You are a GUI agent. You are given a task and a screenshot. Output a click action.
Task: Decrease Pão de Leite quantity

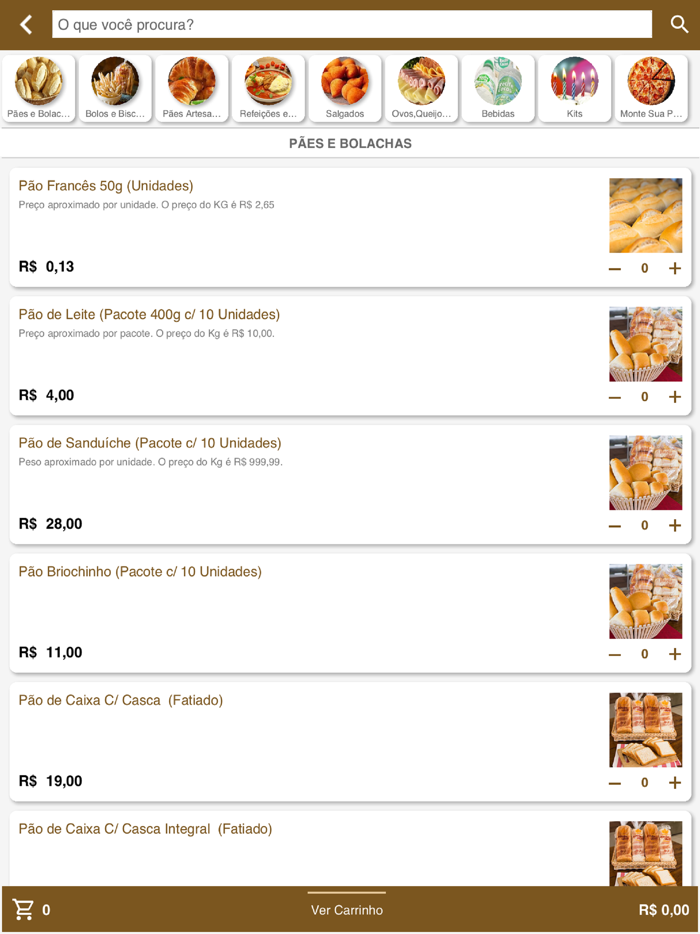tap(615, 397)
